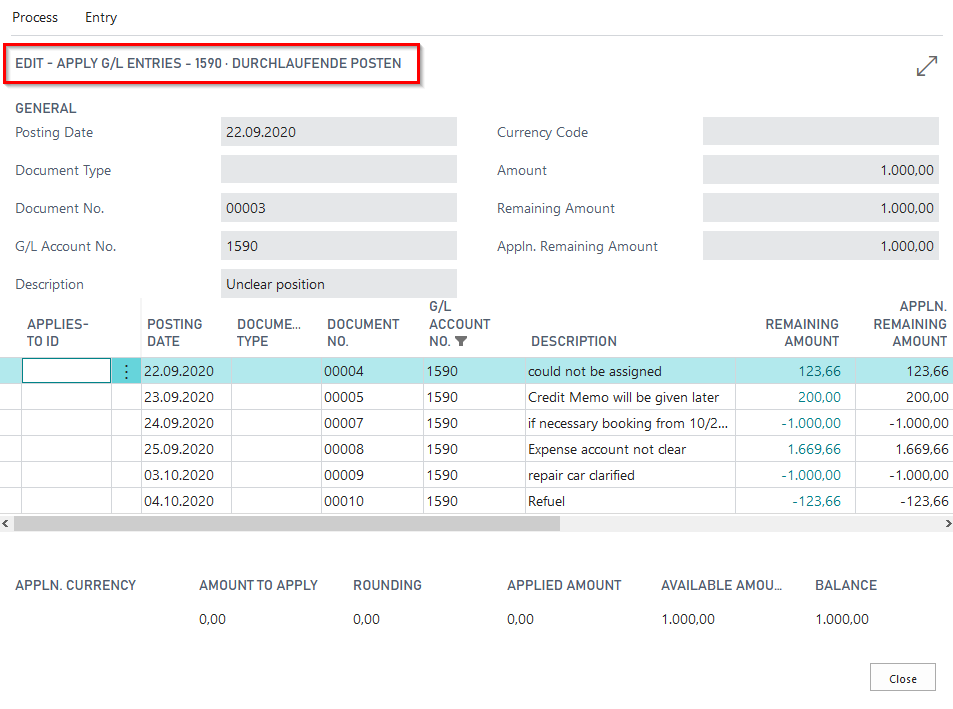Click the Document No. column header

pyautogui.click(x=363, y=332)
